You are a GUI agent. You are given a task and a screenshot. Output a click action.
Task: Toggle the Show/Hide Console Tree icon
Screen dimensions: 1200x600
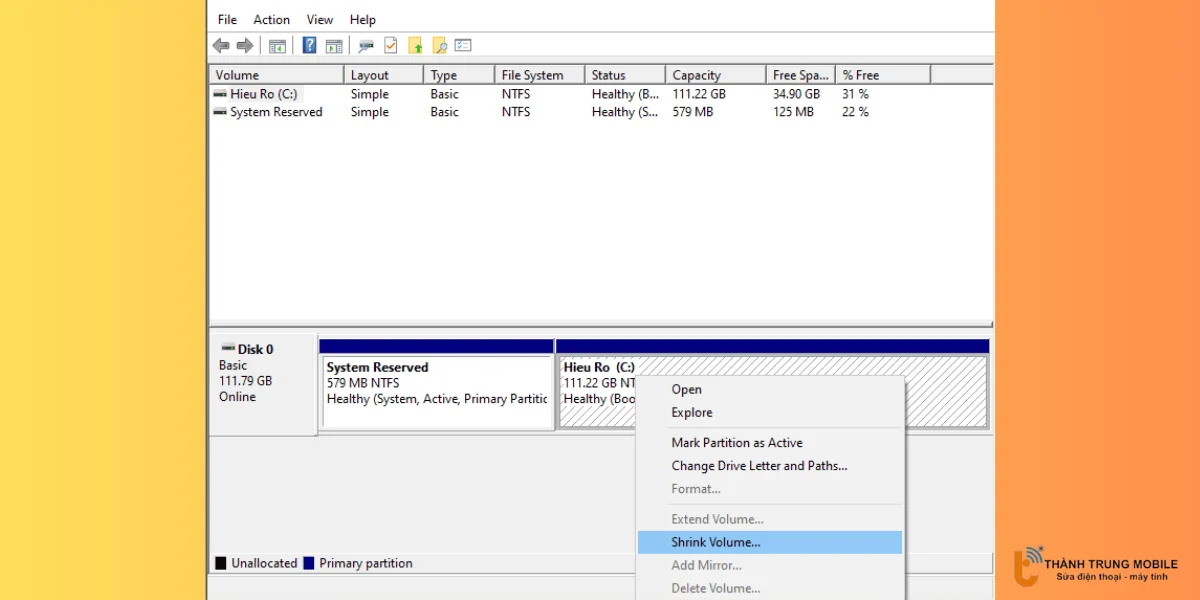click(277, 46)
